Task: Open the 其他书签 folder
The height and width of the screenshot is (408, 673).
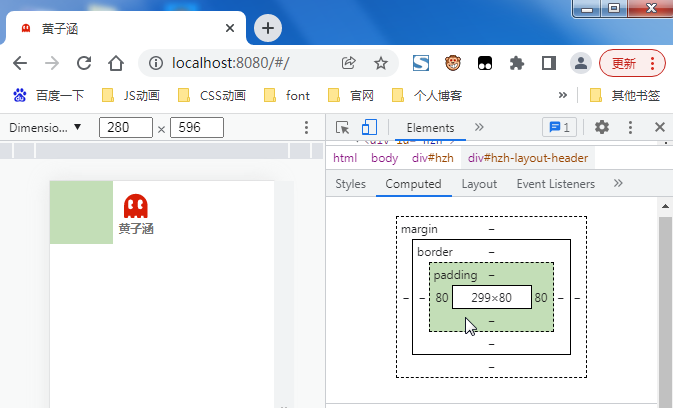Action: 625,95
